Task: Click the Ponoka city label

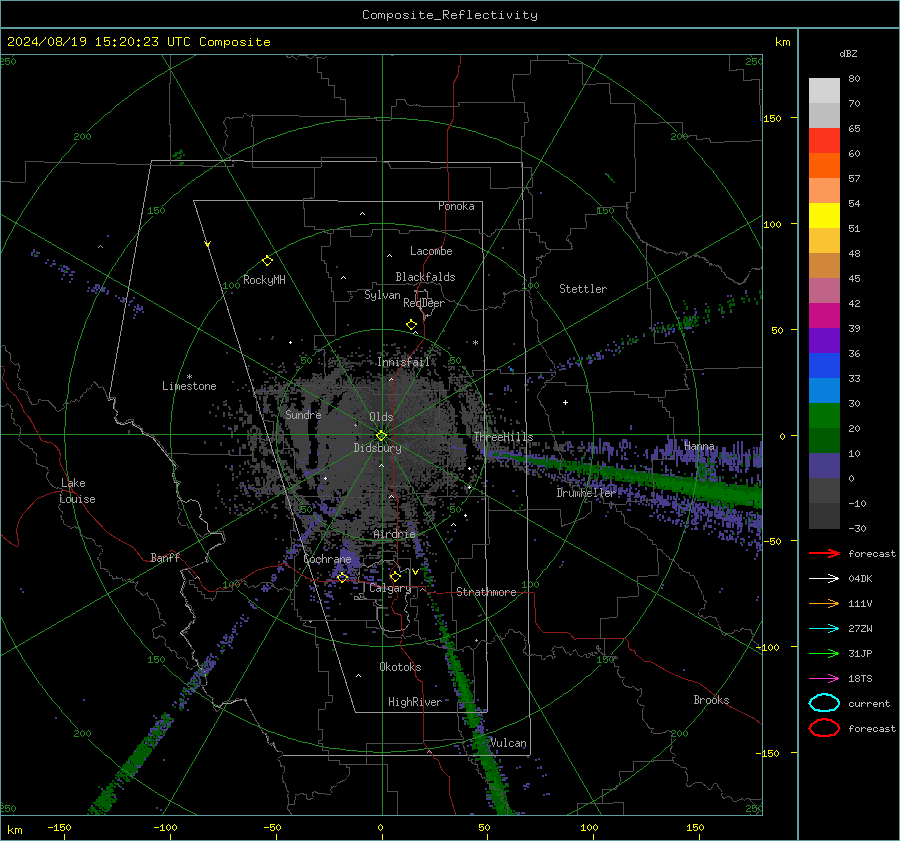Action: (456, 206)
